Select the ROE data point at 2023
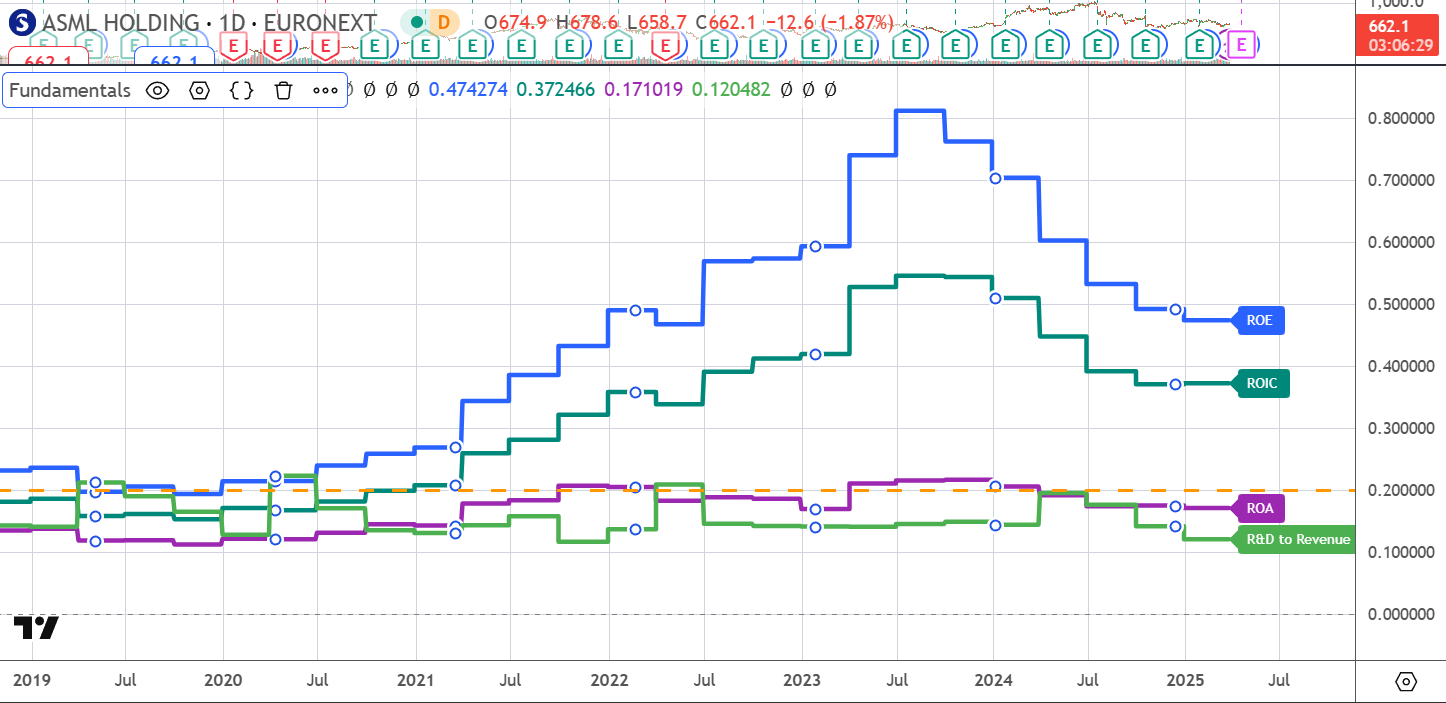The width and height of the screenshot is (1446, 703). tap(815, 246)
